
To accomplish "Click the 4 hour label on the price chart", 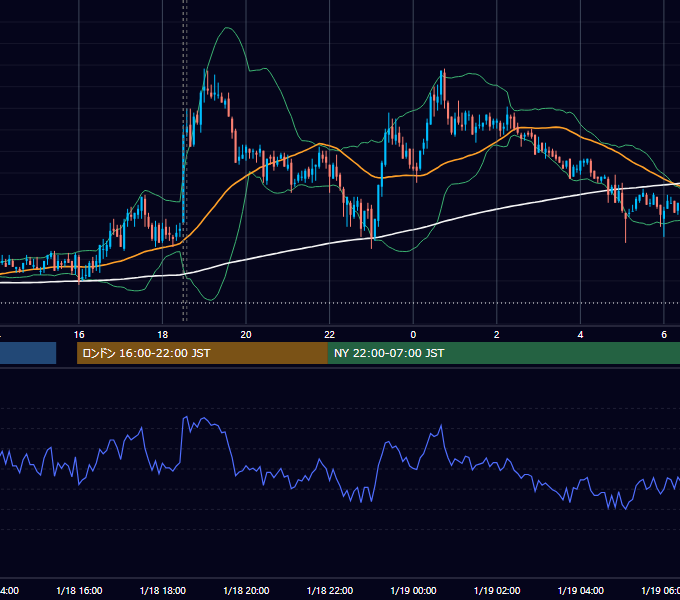I will click(580, 335).
